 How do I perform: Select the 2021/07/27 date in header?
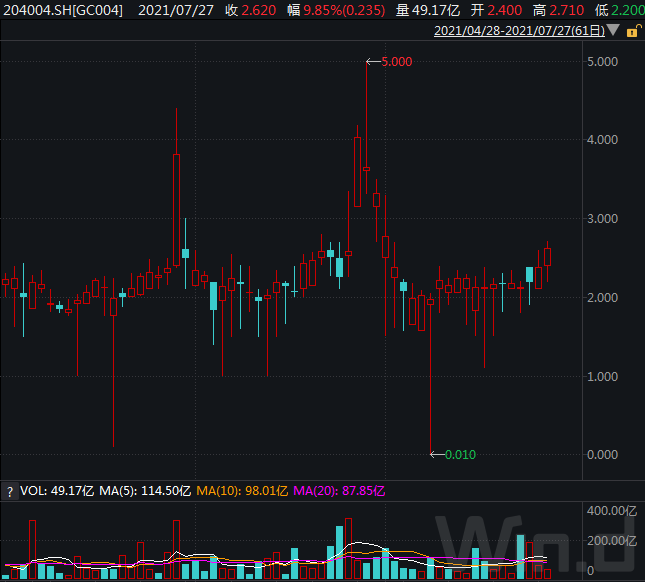[x=176, y=10]
